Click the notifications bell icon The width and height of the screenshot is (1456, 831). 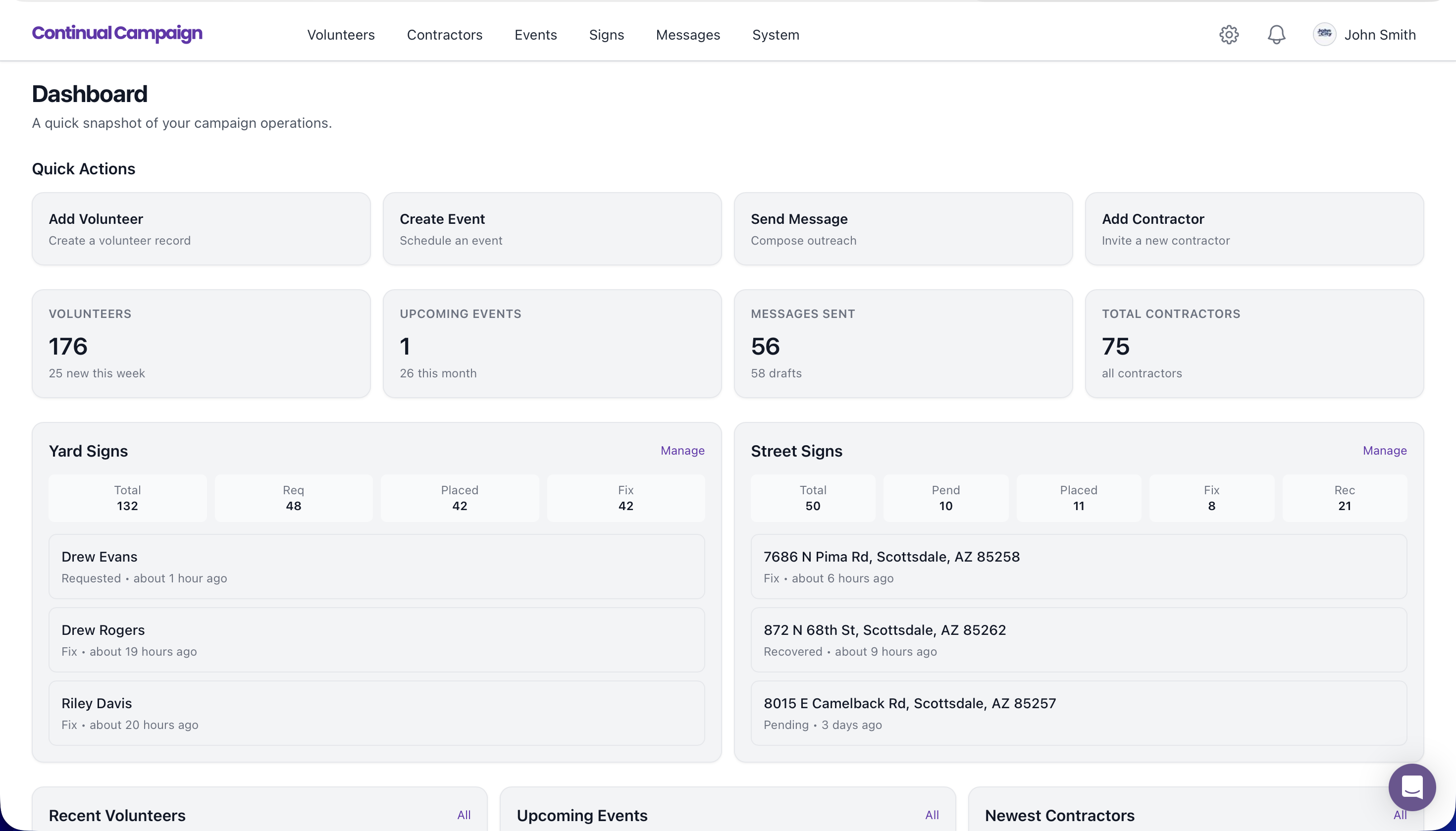pyautogui.click(x=1276, y=35)
